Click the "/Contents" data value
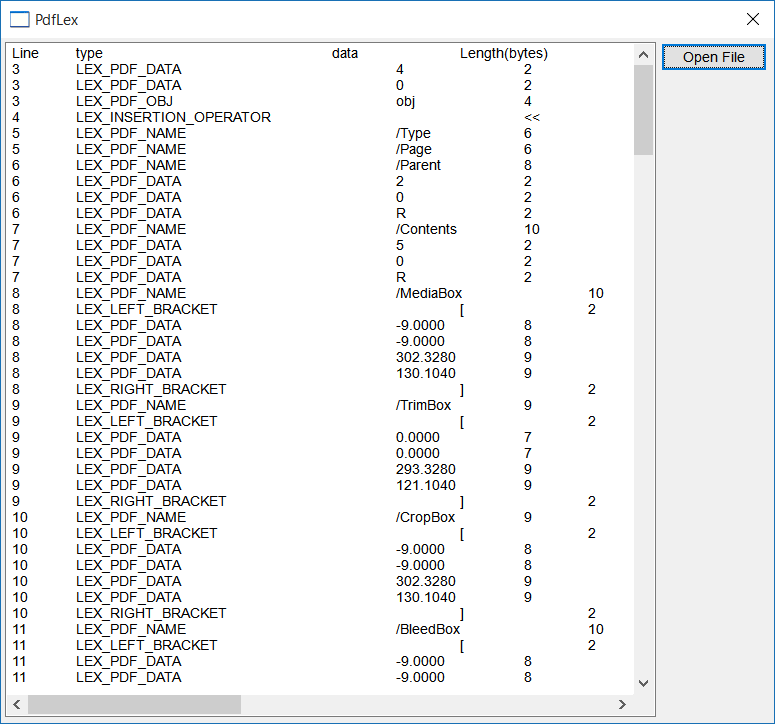775x724 pixels. point(426,229)
